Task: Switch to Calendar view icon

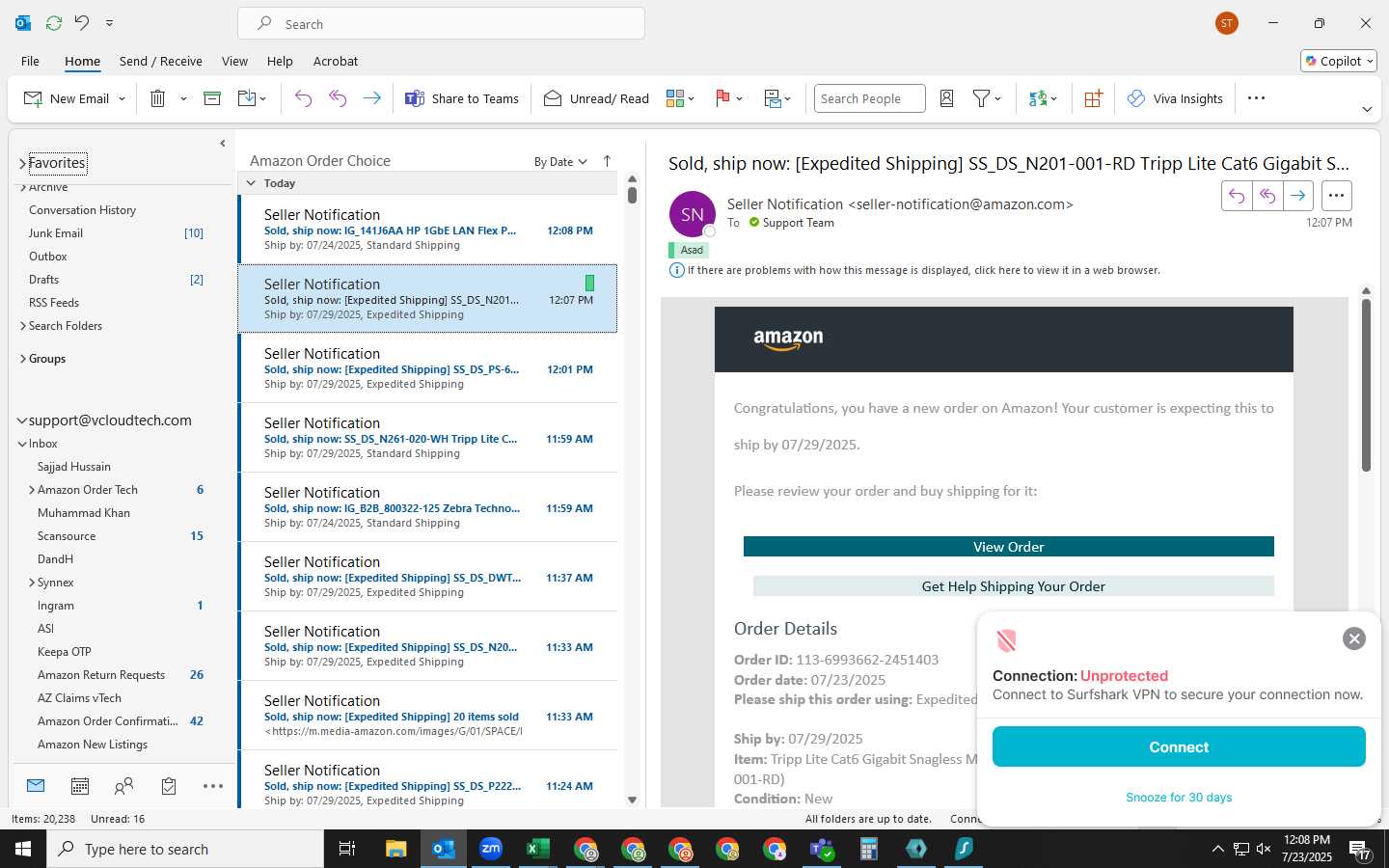Action: tap(80, 786)
